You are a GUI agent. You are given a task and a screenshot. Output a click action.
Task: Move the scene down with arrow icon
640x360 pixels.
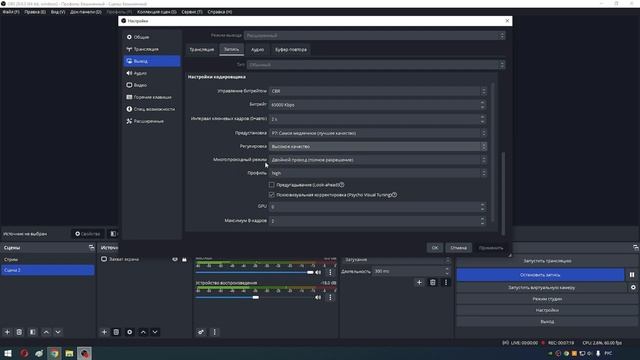(58, 332)
